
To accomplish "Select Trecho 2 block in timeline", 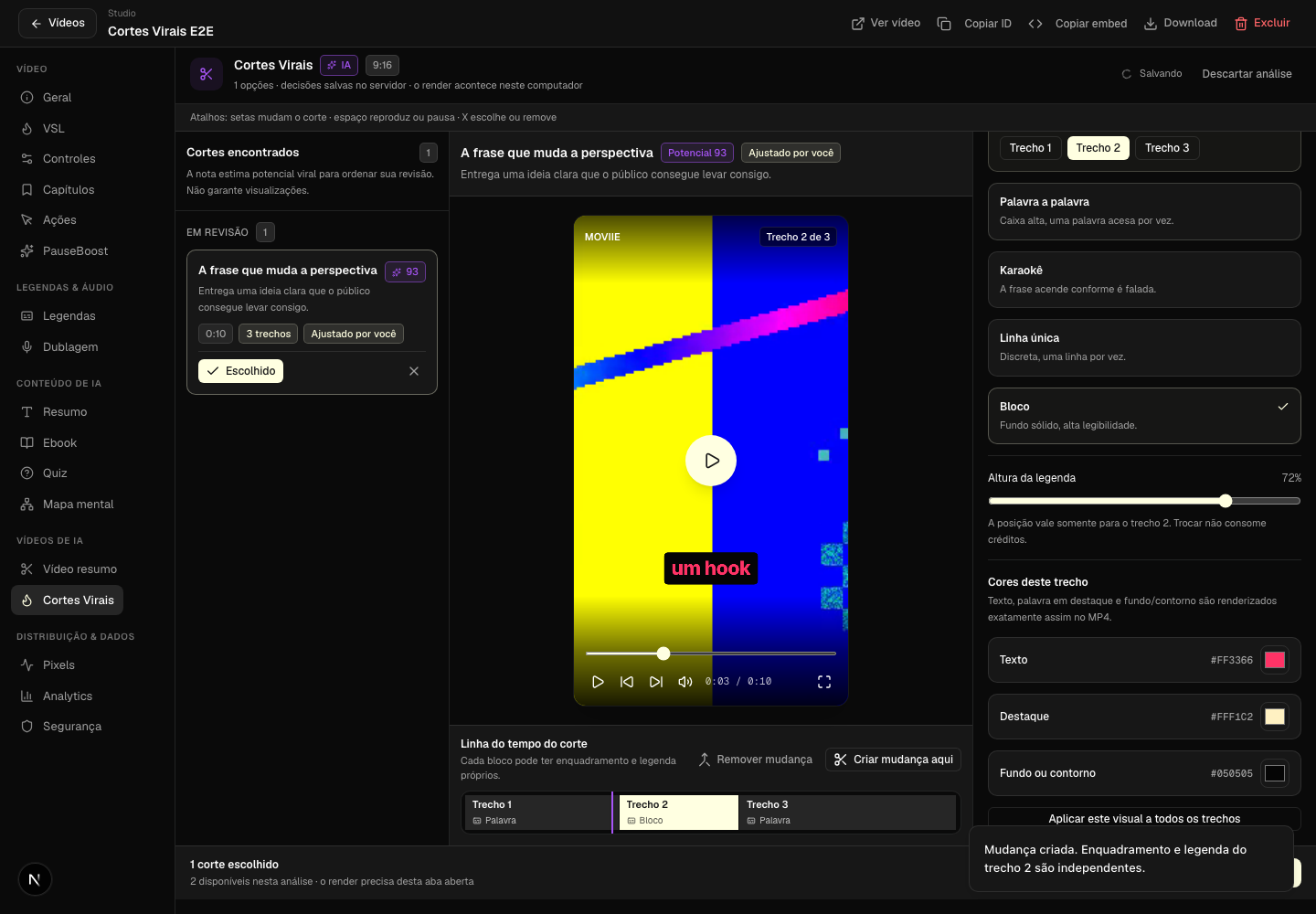I will 678,813.
